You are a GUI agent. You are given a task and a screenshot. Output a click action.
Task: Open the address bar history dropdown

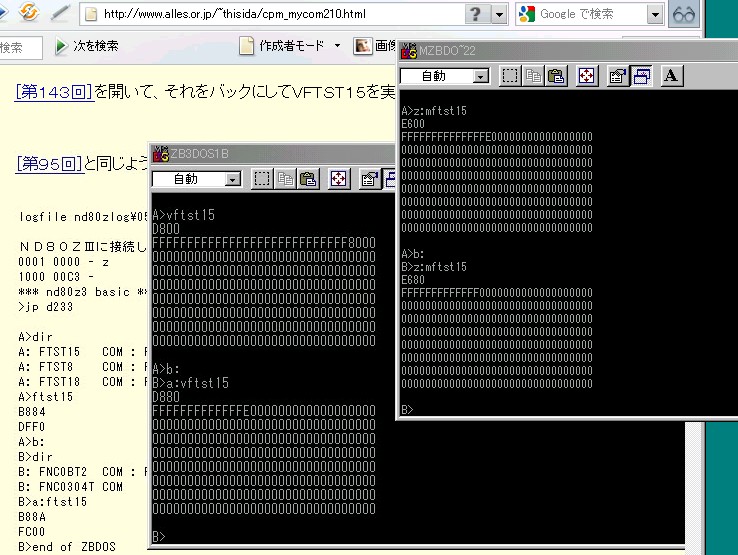[x=499, y=15]
